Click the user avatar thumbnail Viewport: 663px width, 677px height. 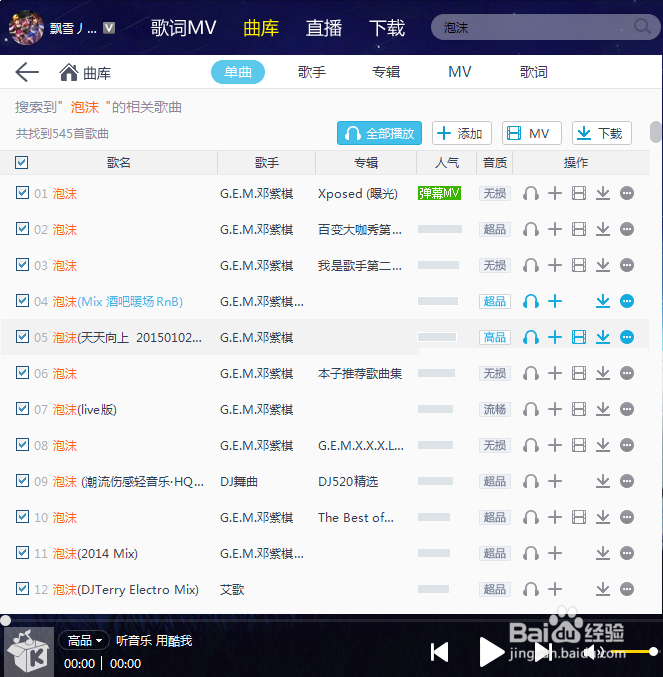pos(26,28)
